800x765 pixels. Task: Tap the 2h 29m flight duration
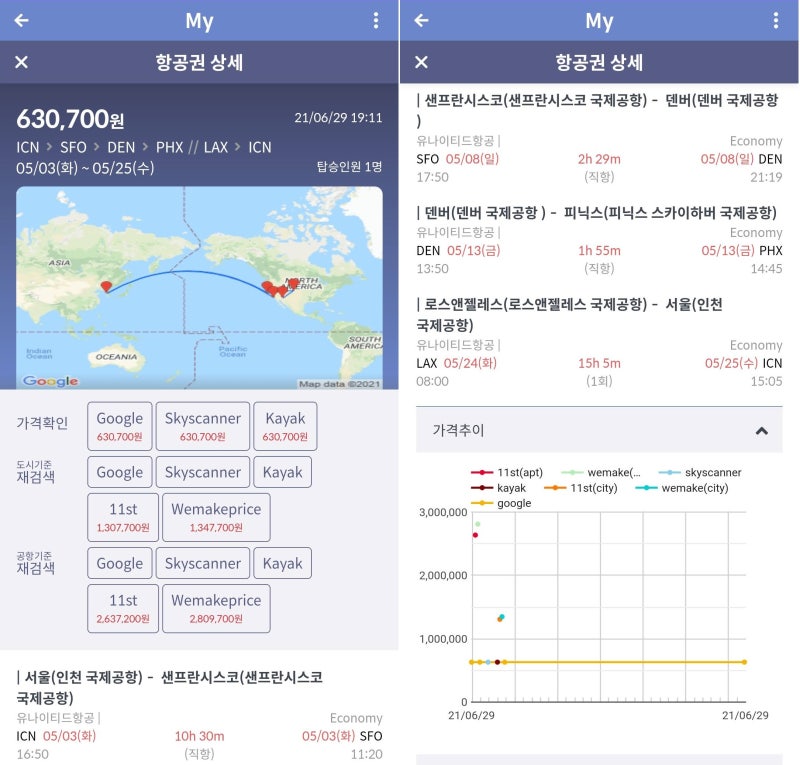599,159
